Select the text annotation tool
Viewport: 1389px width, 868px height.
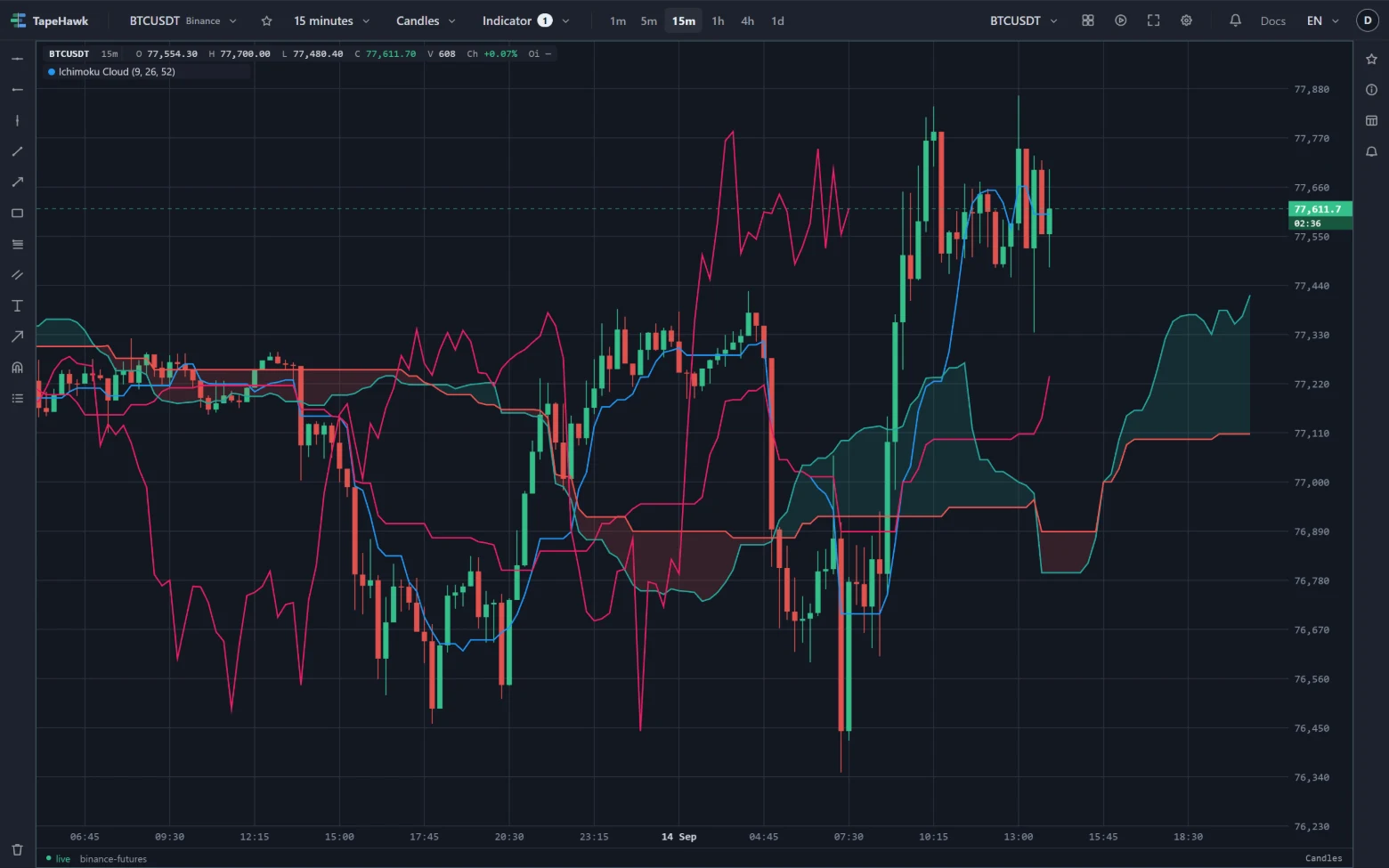coord(17,305)
